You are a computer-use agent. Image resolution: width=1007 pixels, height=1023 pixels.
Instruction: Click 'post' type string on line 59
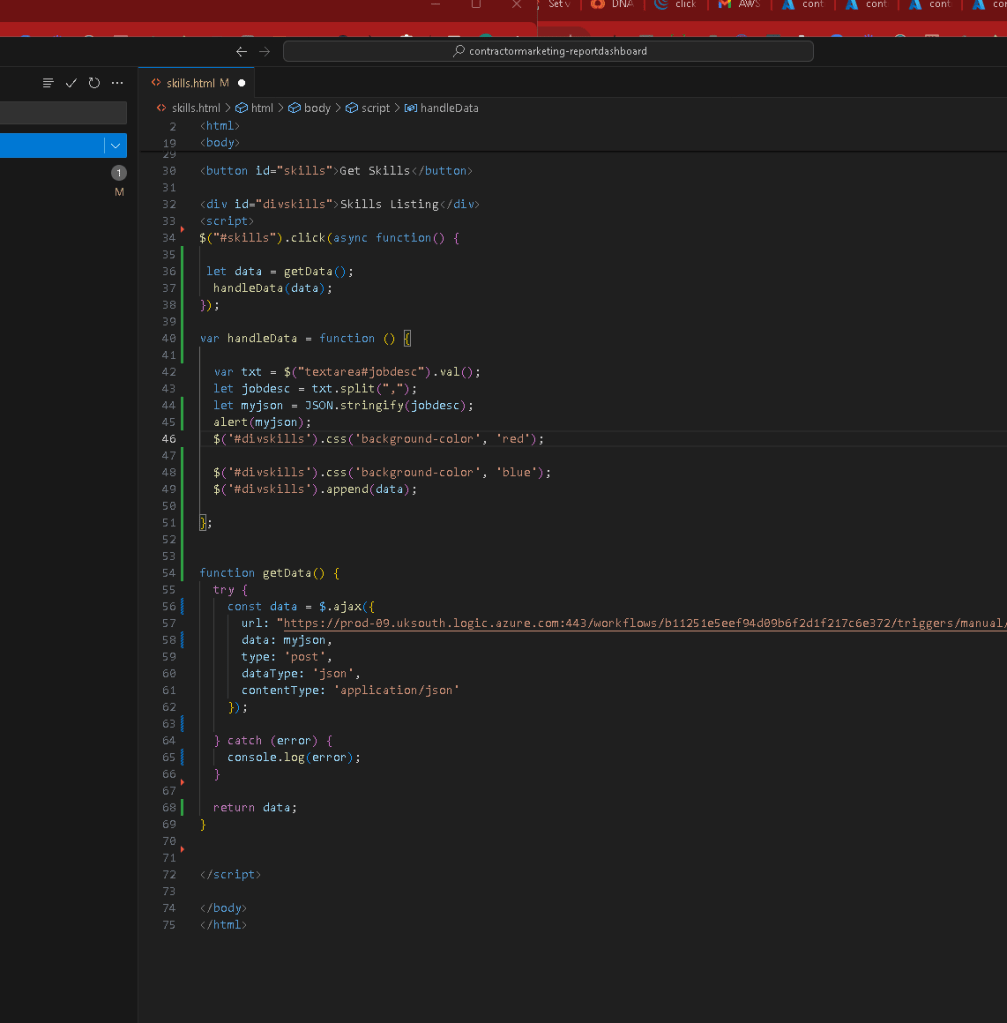304,657
